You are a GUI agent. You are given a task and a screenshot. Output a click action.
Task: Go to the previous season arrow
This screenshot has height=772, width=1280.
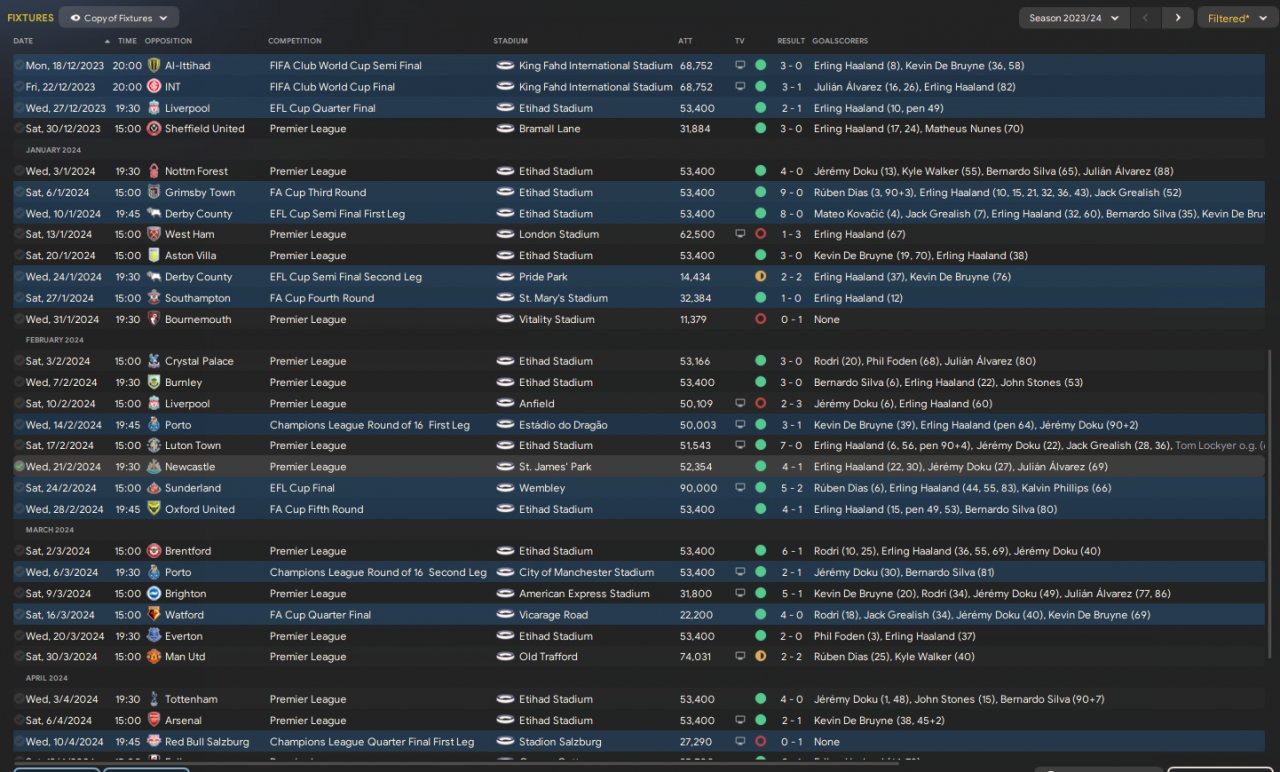[1147, 18]
